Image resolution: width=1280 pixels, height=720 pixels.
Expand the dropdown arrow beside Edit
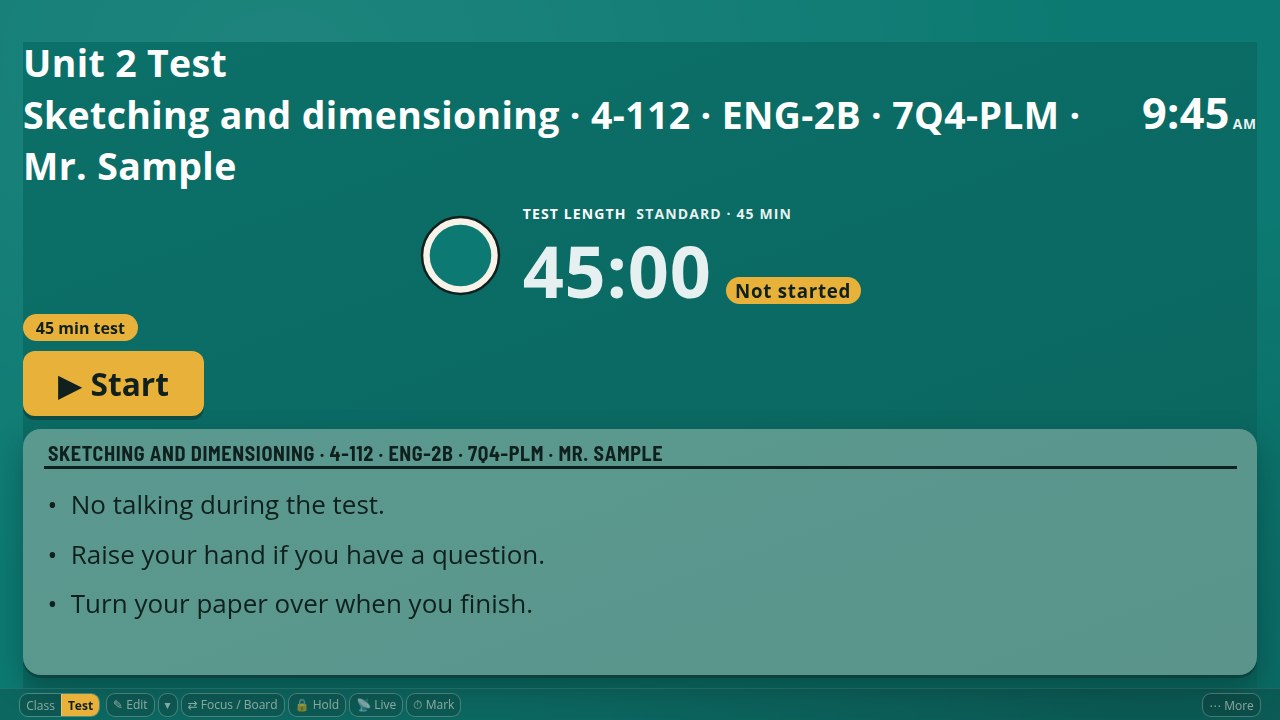point(167,705)
